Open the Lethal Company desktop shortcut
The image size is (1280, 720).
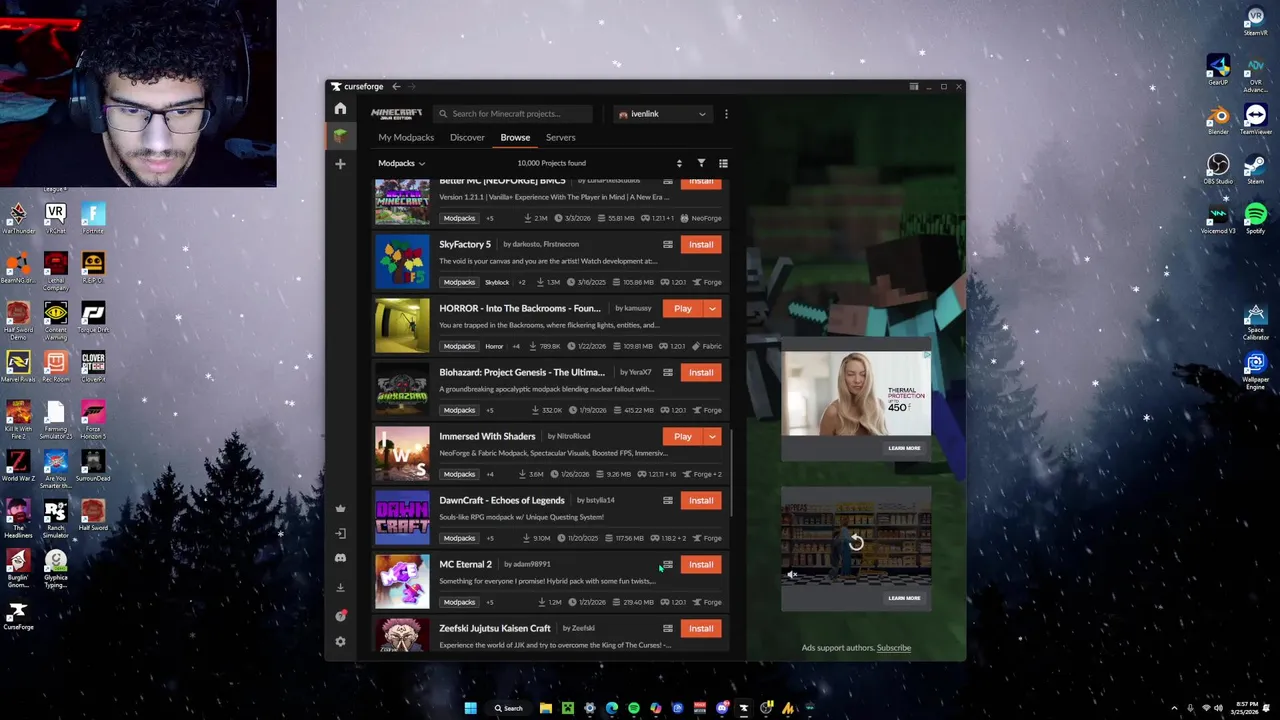[55, 269]
